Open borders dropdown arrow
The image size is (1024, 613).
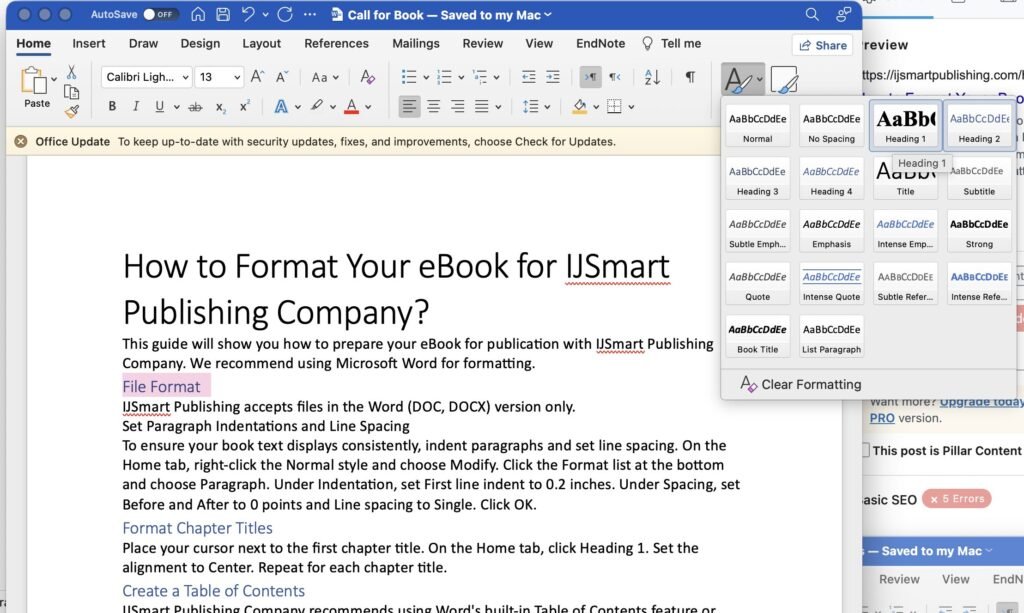(x=631, y=106)
